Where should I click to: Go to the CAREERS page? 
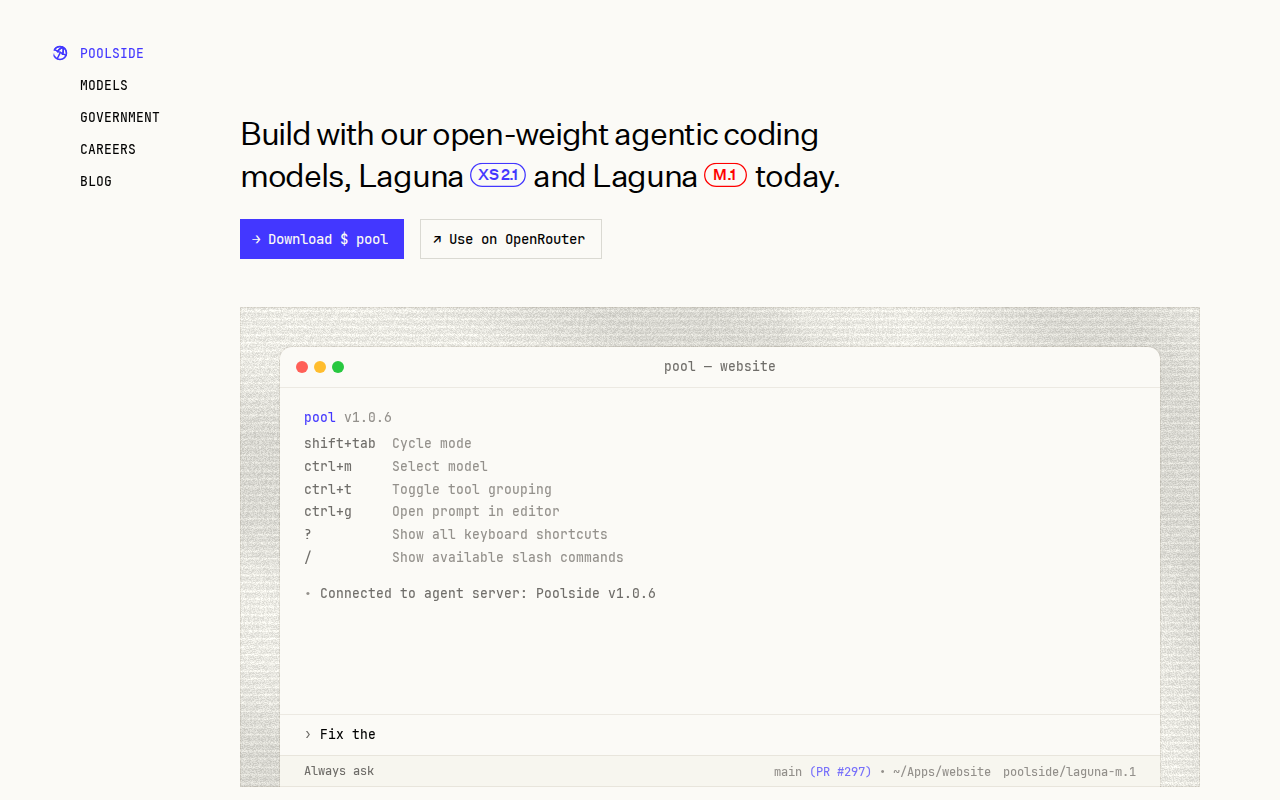[x=108, y=149]
